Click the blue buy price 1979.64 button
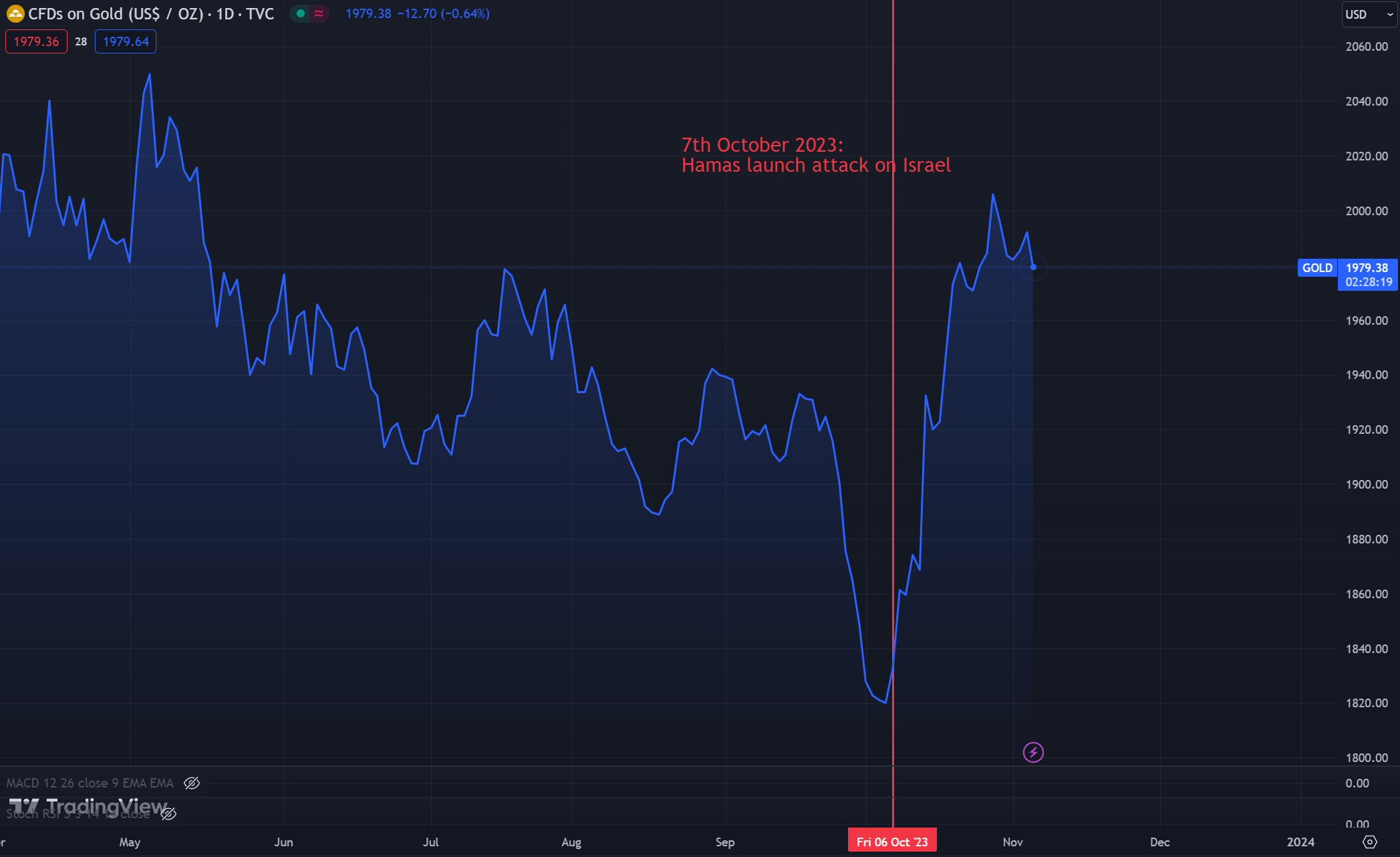1400x857 pixels. pyautogui.click(x=126, y=41)
